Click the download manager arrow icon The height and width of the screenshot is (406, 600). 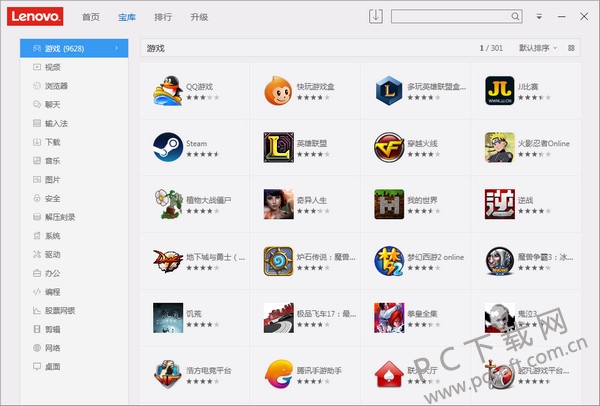(376, 16)
